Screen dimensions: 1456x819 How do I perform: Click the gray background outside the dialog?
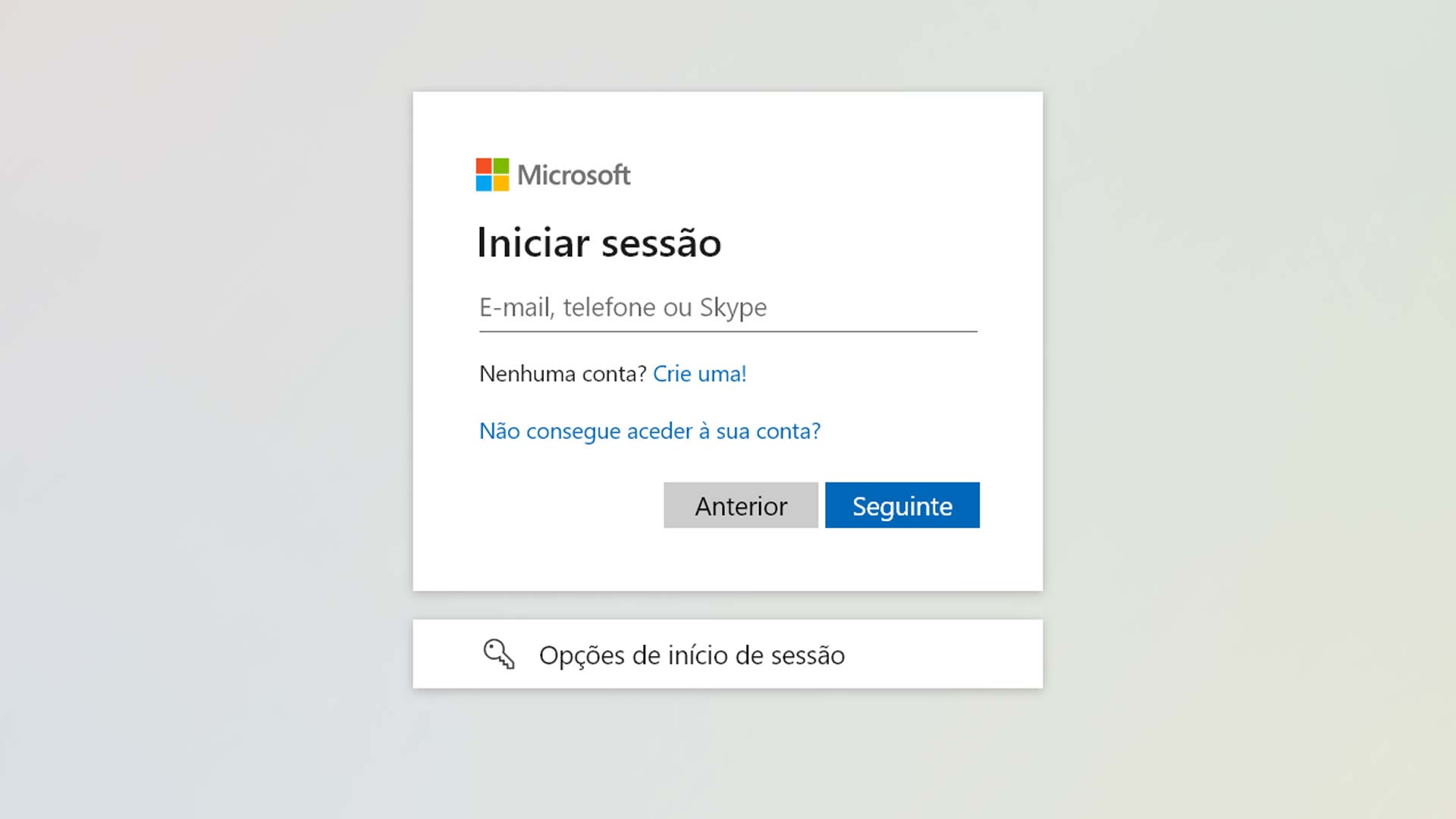click(190, 409)
